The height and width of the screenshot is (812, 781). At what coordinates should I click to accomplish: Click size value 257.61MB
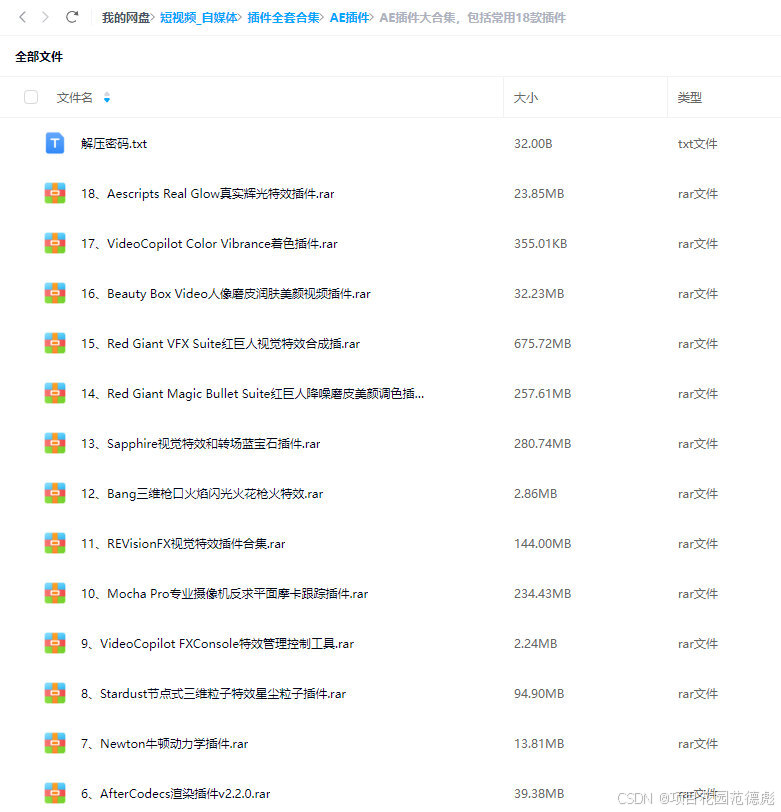(x=542, y=394)
